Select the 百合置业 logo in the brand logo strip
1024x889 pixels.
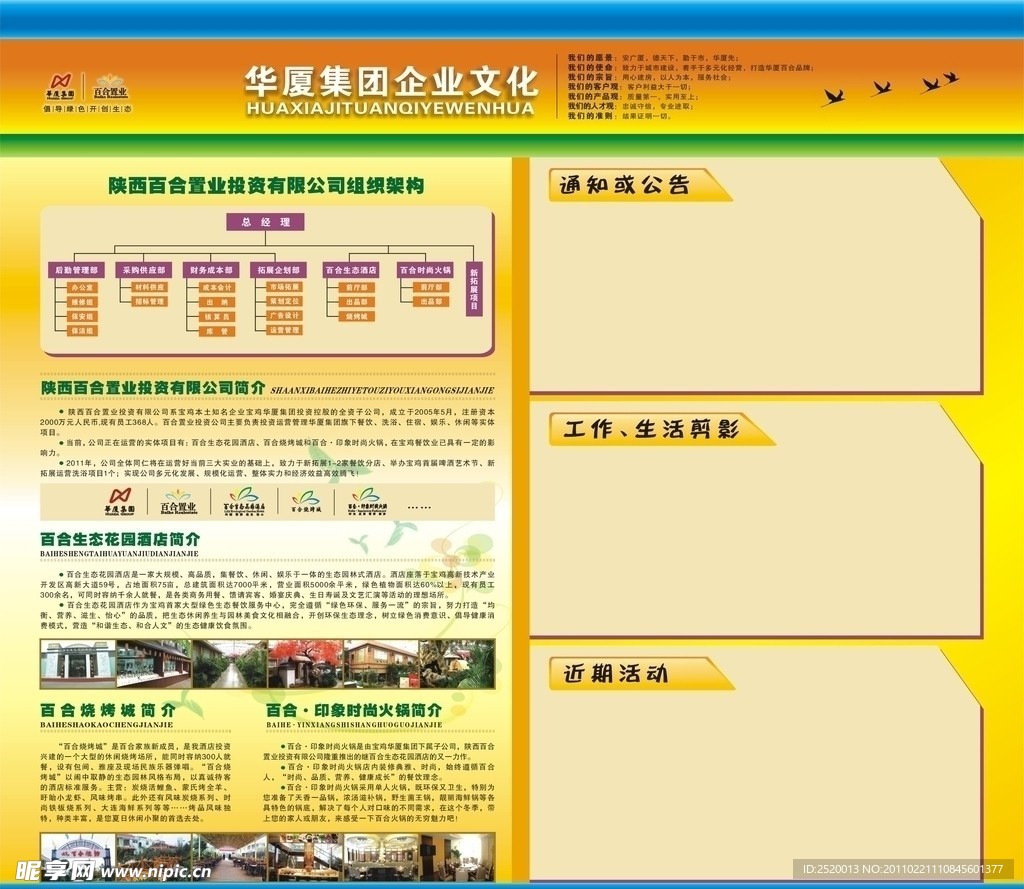178,501
